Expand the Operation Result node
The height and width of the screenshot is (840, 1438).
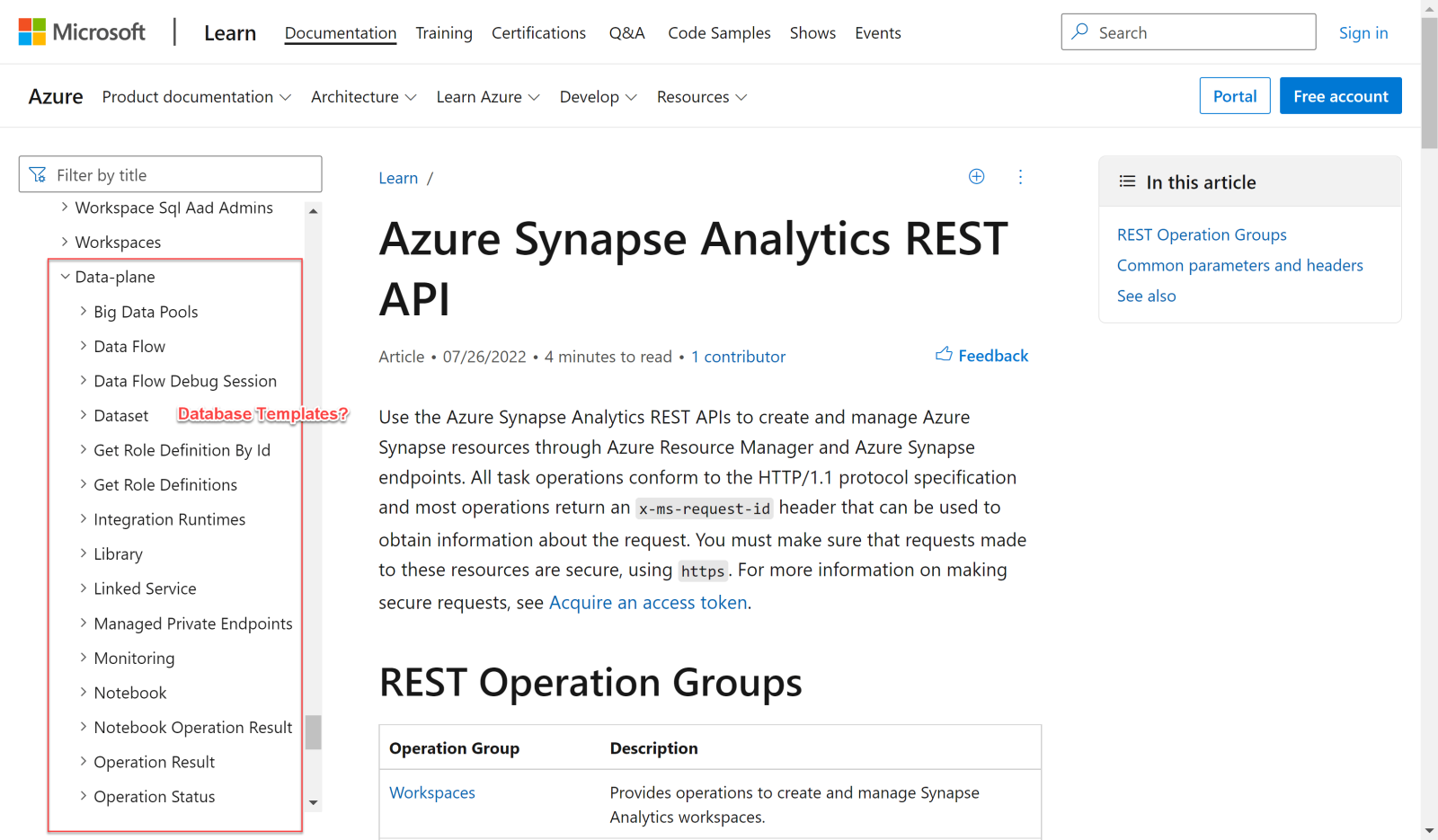(83, 761)
